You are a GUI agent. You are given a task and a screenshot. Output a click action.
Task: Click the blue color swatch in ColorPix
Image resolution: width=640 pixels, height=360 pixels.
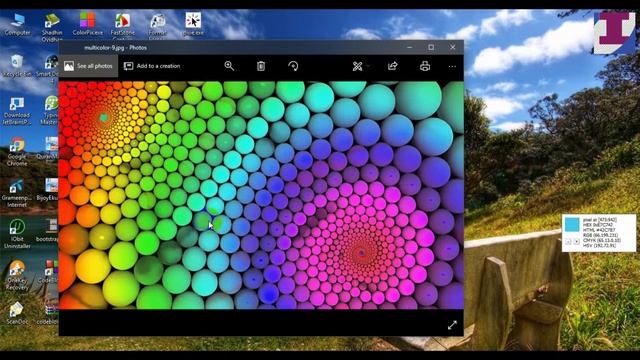point(572,224)
